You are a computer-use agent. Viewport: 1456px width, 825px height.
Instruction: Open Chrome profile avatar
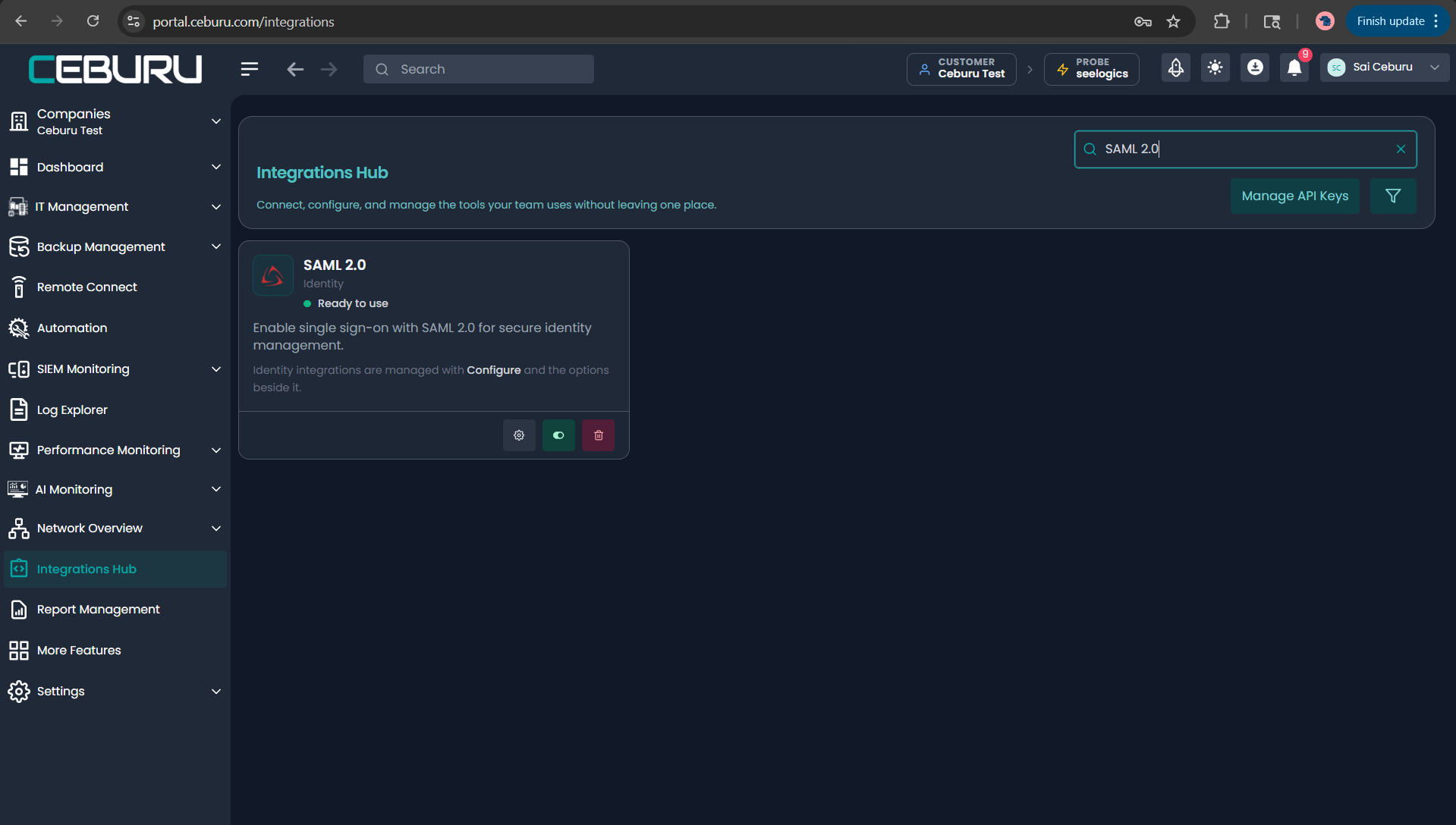coord(1325,21)
